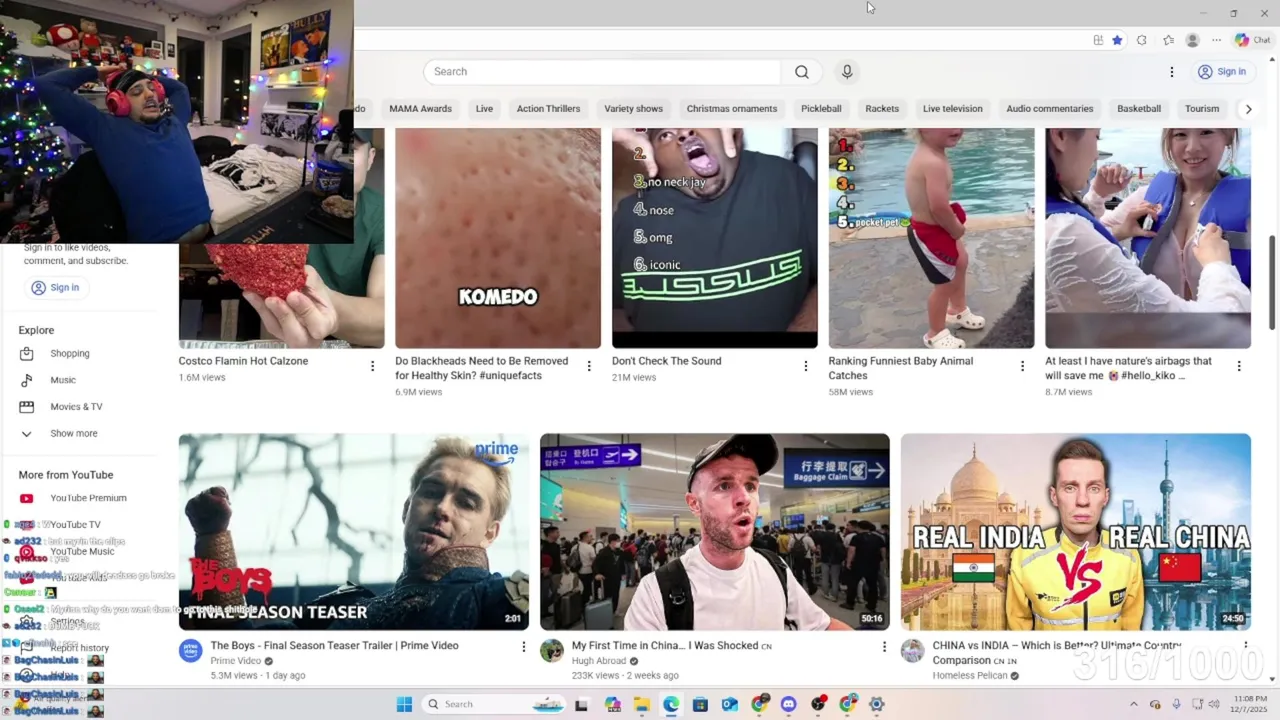Open Movies & TV in the sidebar

[76, 407]
